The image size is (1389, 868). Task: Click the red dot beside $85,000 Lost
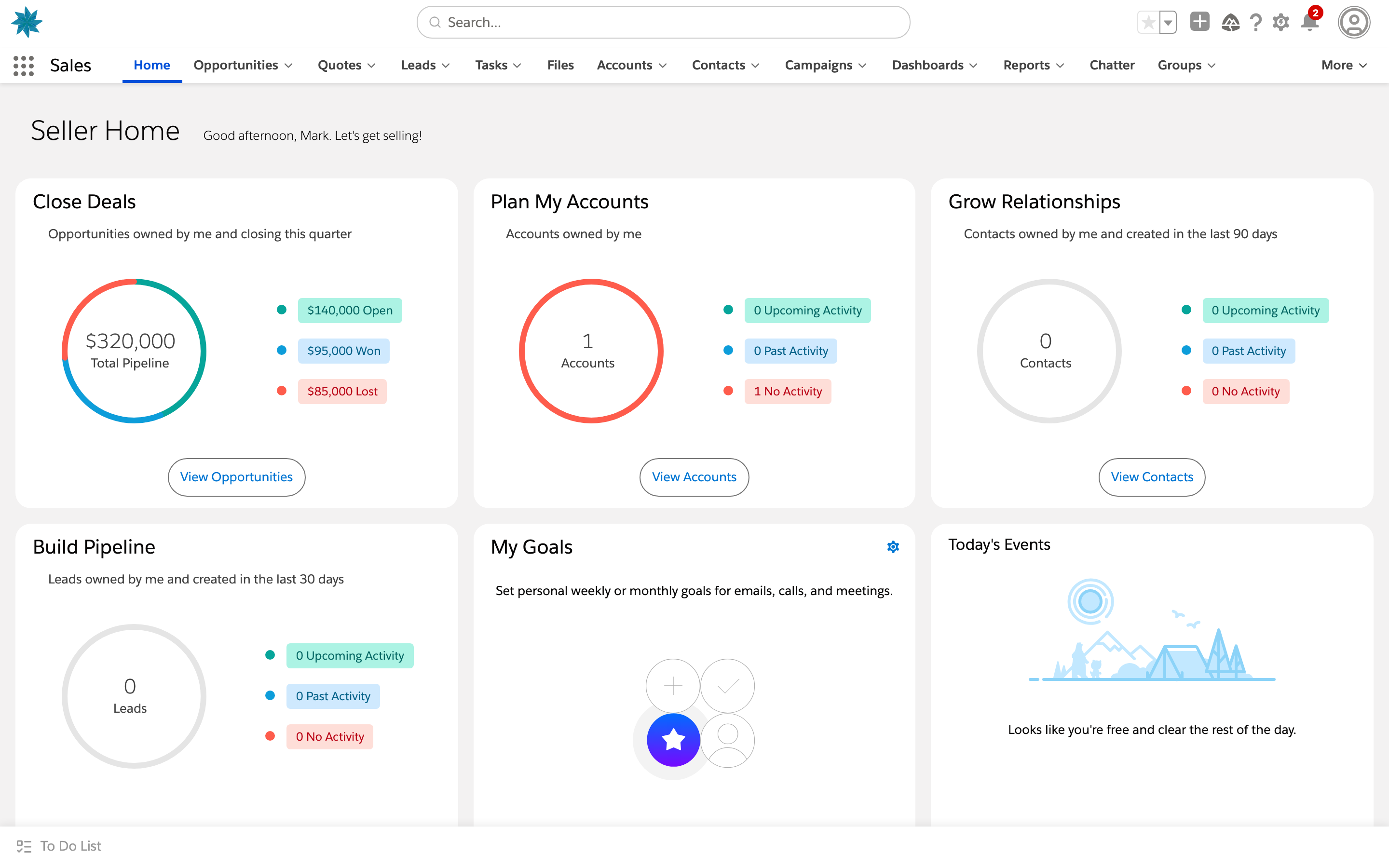click(x=281, y=391)
